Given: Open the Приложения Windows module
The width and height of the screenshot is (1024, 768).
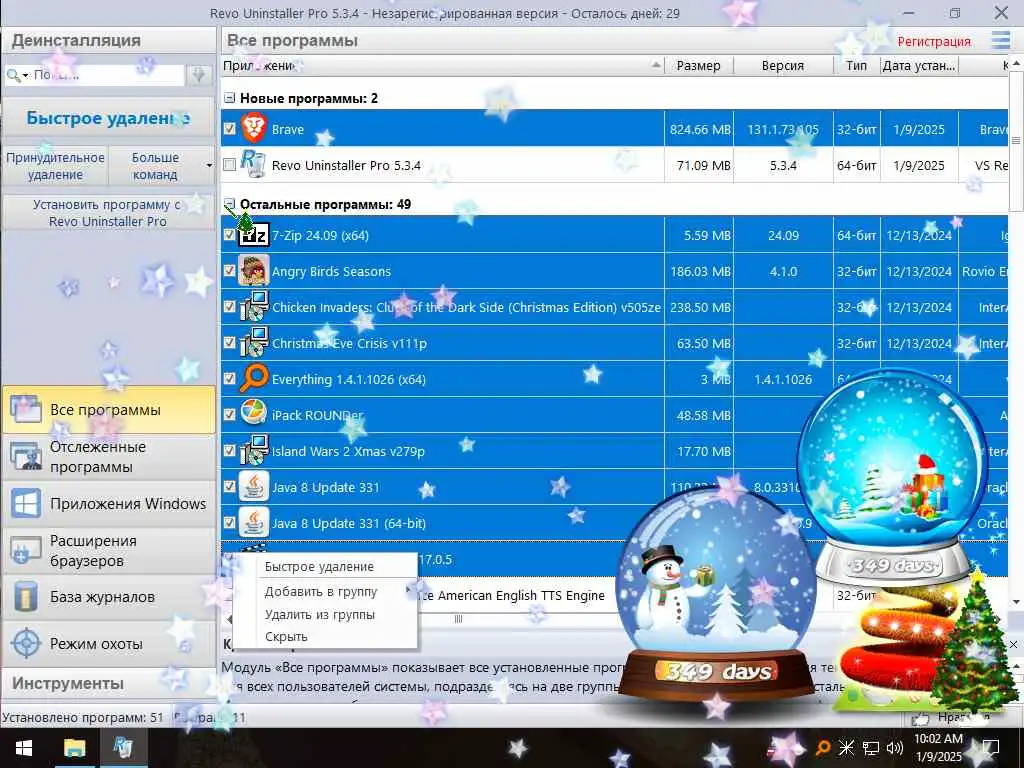Looking at the screenshot, I should coord(108,504).
